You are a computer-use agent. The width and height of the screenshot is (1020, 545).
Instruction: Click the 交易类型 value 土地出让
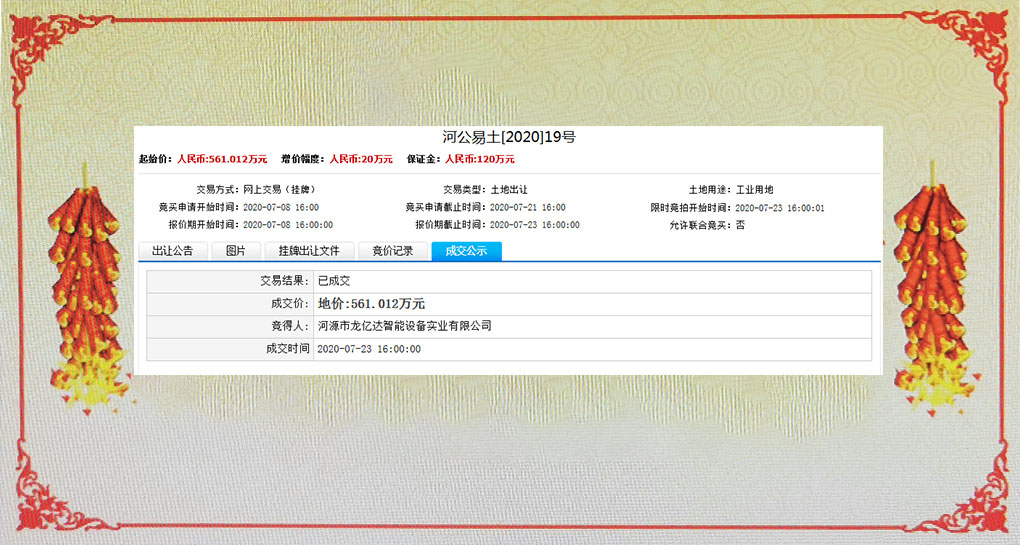[x=508, y=190]
